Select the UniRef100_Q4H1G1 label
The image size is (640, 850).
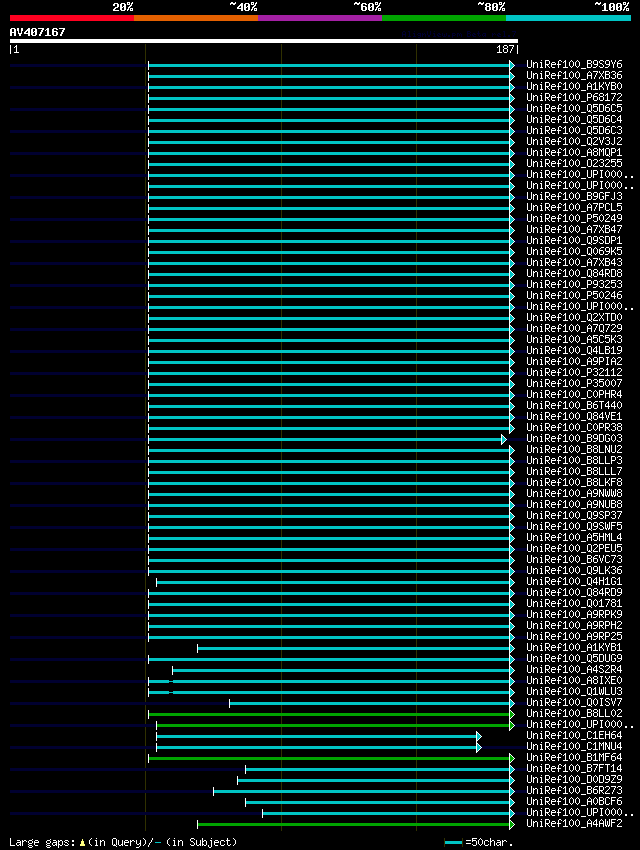pos(574,581)
